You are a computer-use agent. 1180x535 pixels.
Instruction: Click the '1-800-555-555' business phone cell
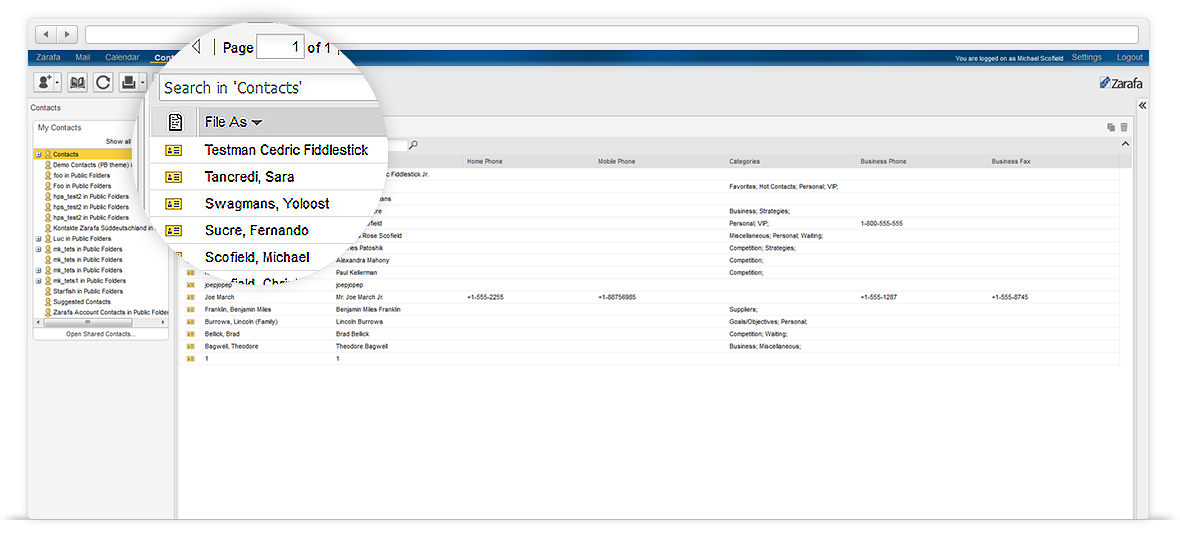click(x=881, y=223)
